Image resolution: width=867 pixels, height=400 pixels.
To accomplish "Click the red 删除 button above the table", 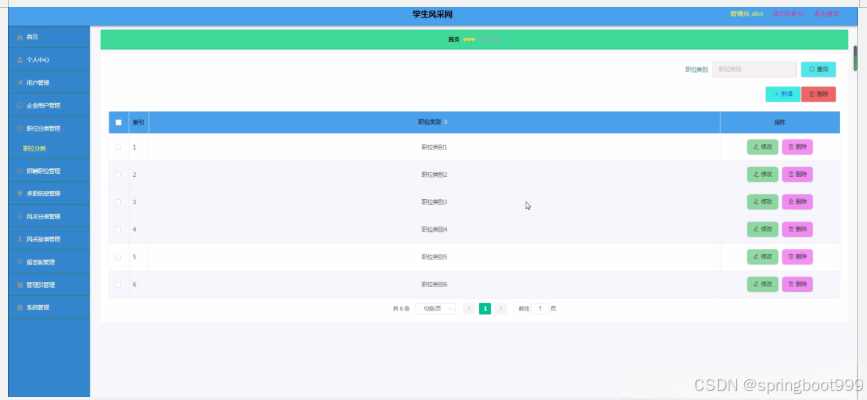I will coord(818,95).
